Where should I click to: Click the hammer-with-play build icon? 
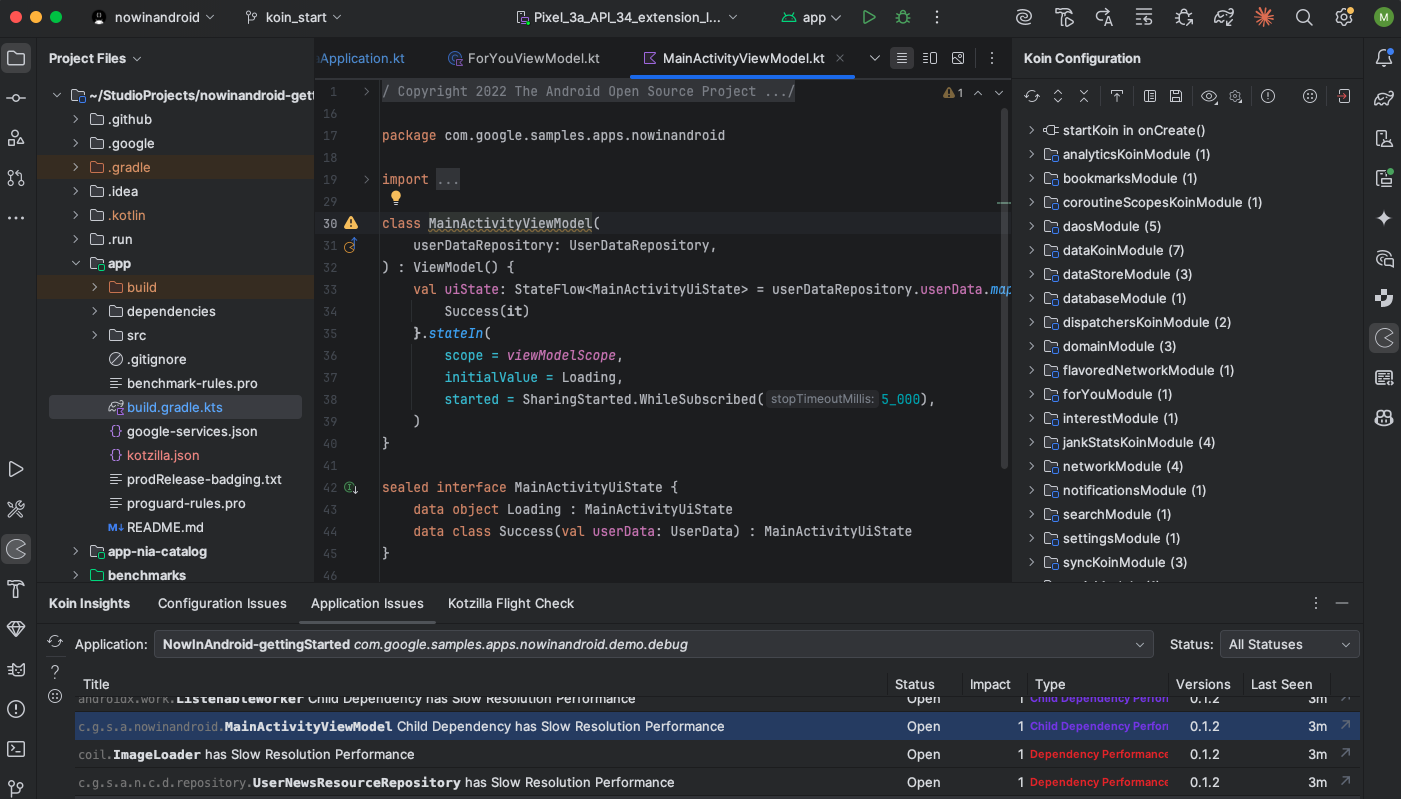pyautogui.click(x=1064, y=17)
